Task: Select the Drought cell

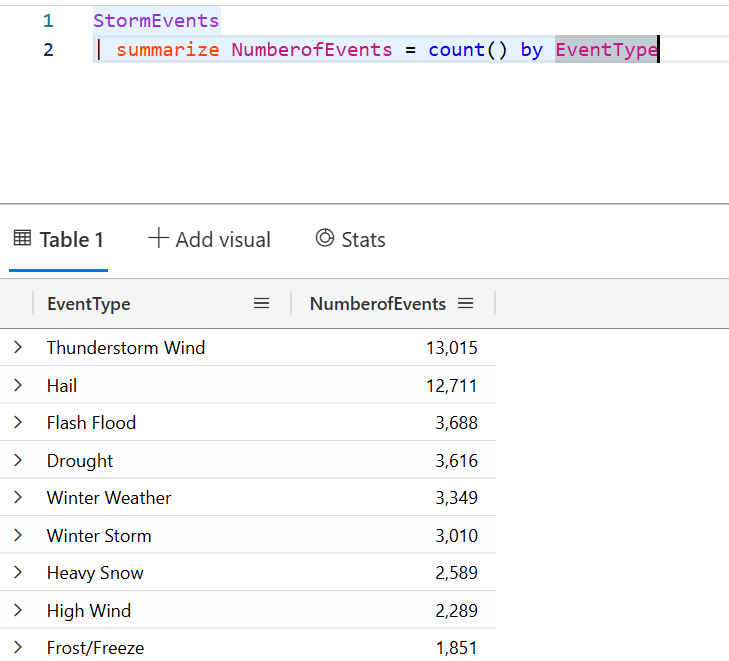Action: click(x=80, y=461)
